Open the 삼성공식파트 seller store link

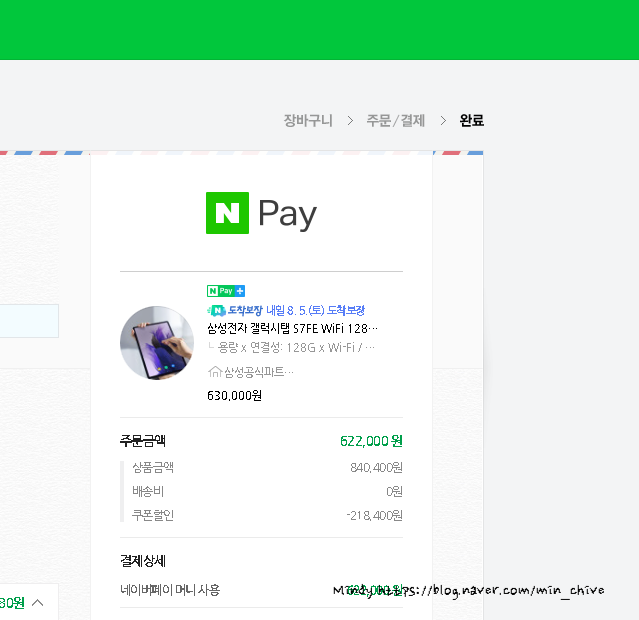pyautogui.click(x=258, y=372)
